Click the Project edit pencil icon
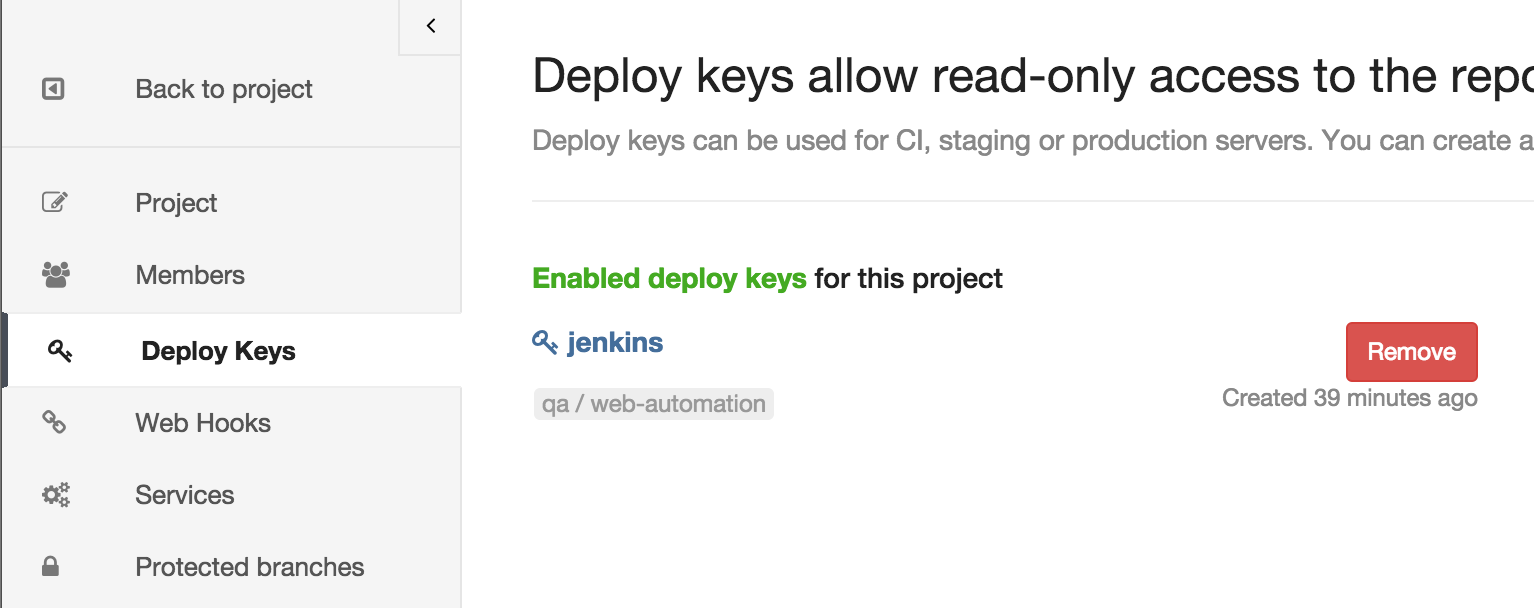1534x608 pixels. [x=55, y=203]
